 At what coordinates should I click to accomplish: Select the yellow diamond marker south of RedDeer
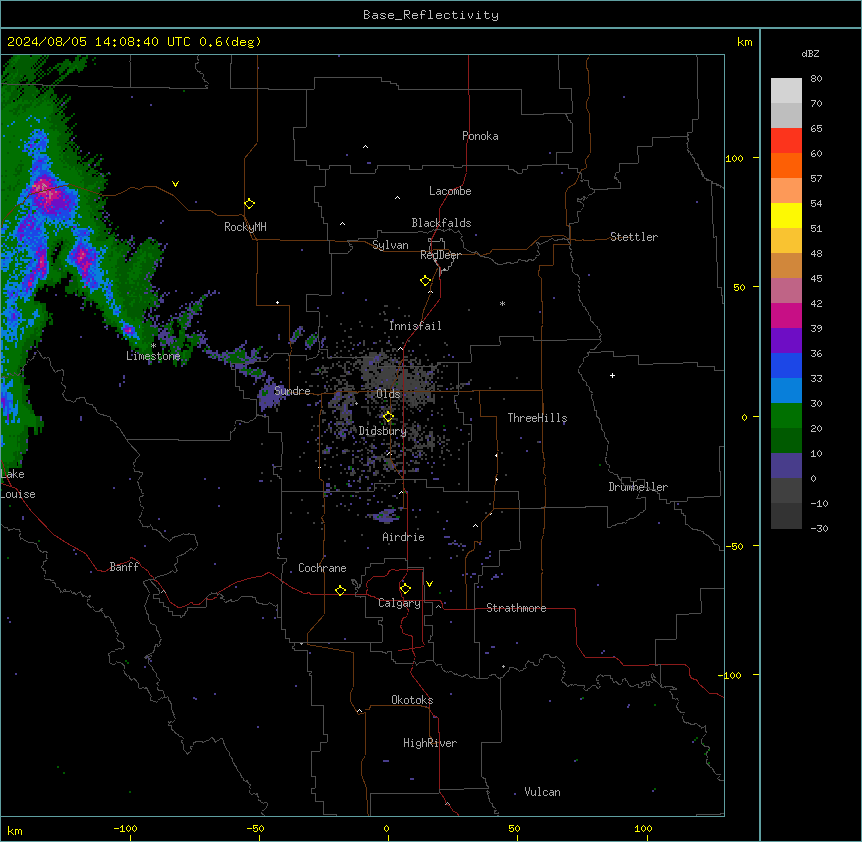[x=425, y=280]
